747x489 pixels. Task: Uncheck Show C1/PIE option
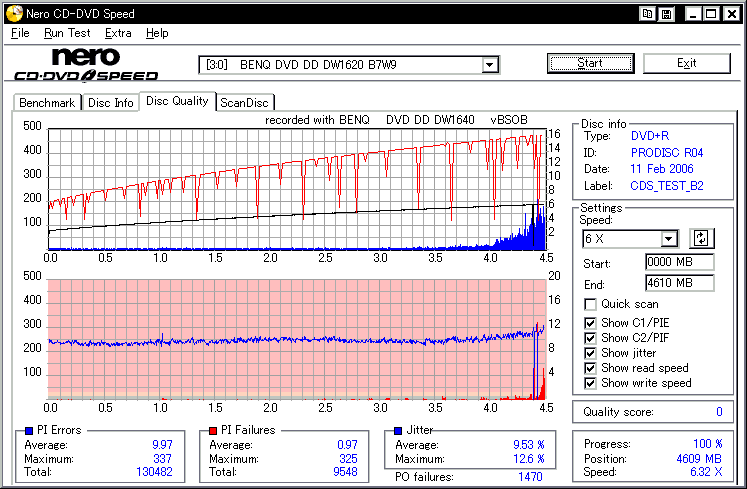click(x=591, y=323)
